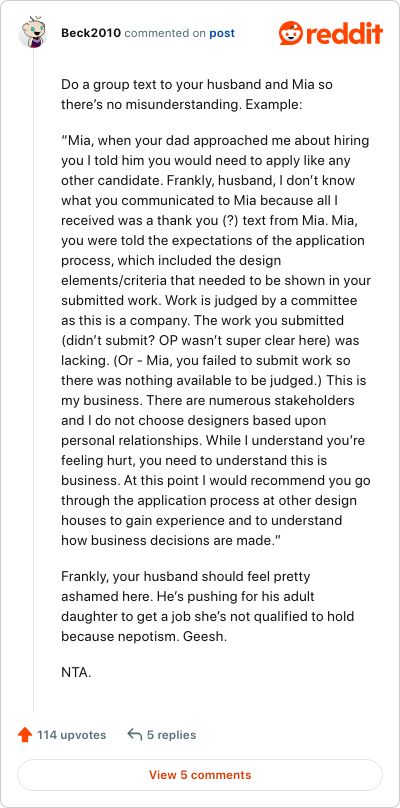Image resolution: width=400 pixels, height=808 pixels.
Task: Click the curved reply arrow icon
Action: click(135, 735)
